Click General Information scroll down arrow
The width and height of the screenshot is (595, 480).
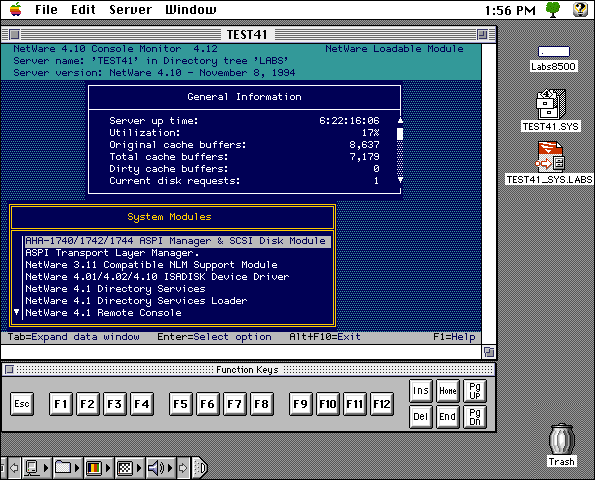pyautogui.click(x=400, y=180)
